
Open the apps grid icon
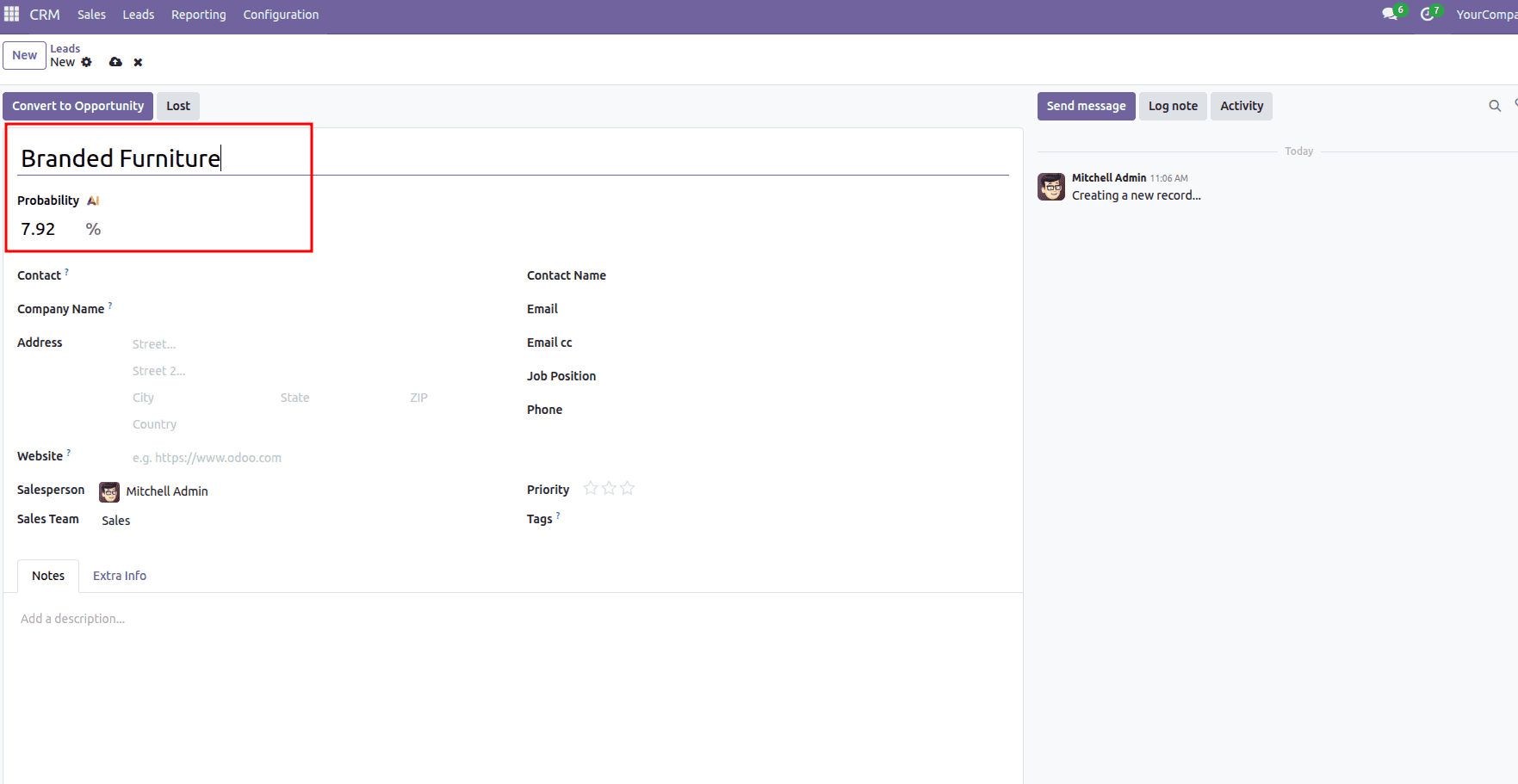pos(11,13)
